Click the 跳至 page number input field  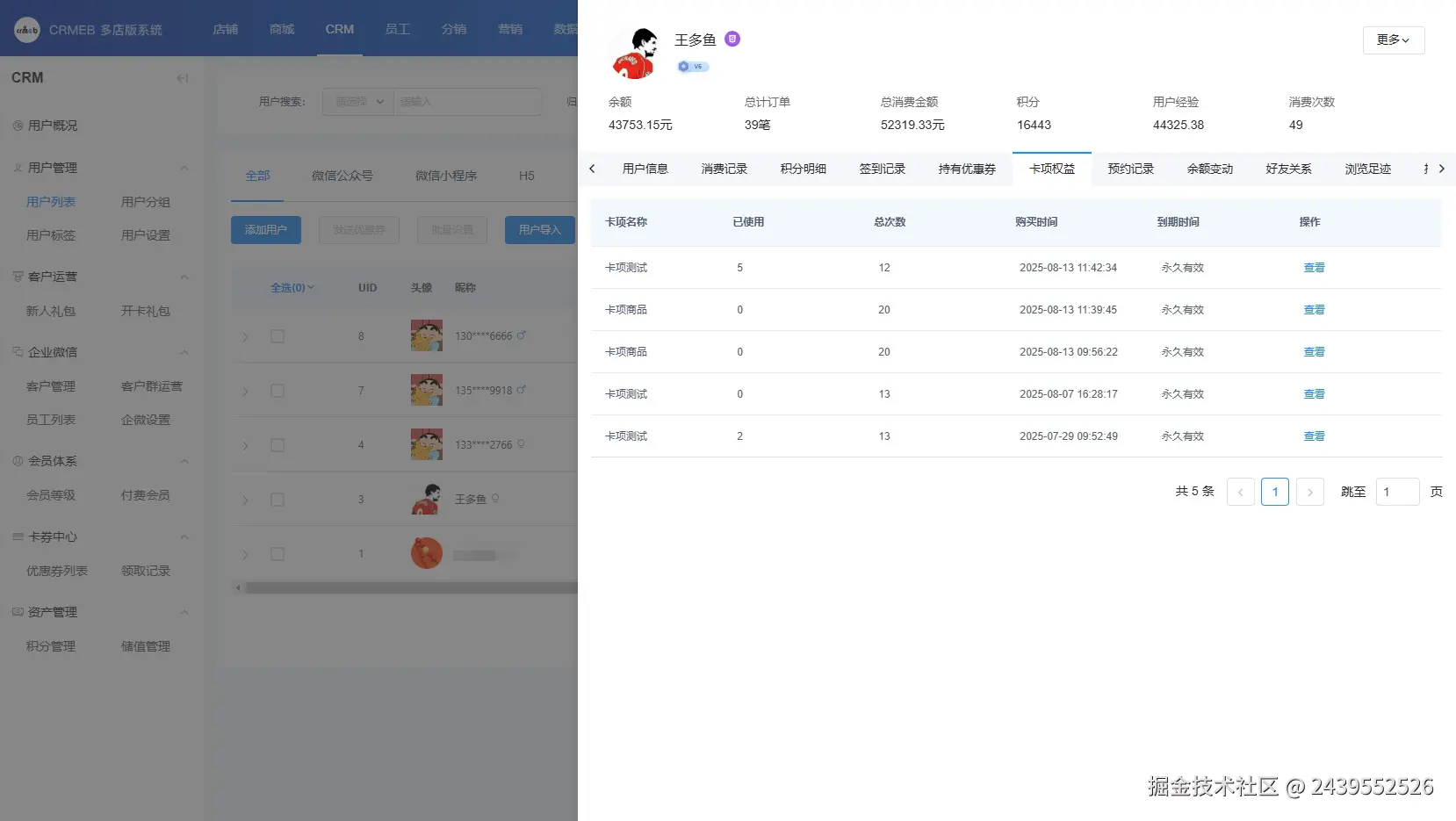pos(1398,492)
